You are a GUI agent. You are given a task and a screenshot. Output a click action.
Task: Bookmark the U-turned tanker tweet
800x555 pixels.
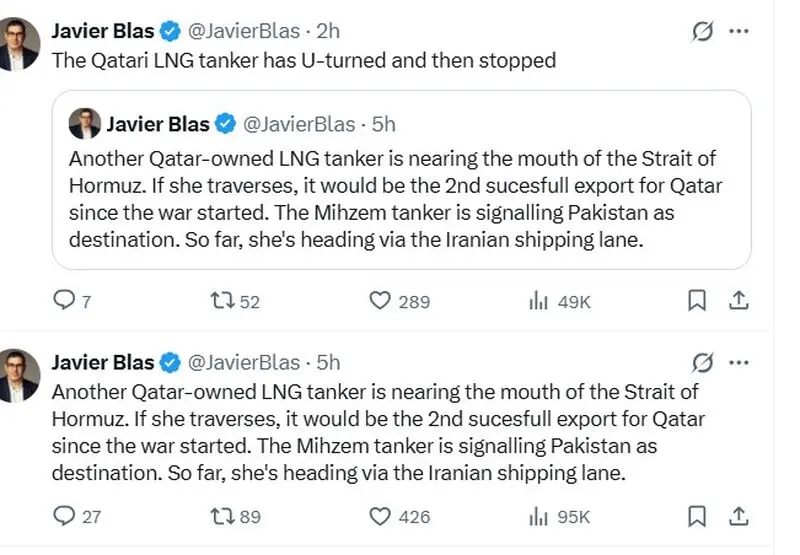coord(697,300)
